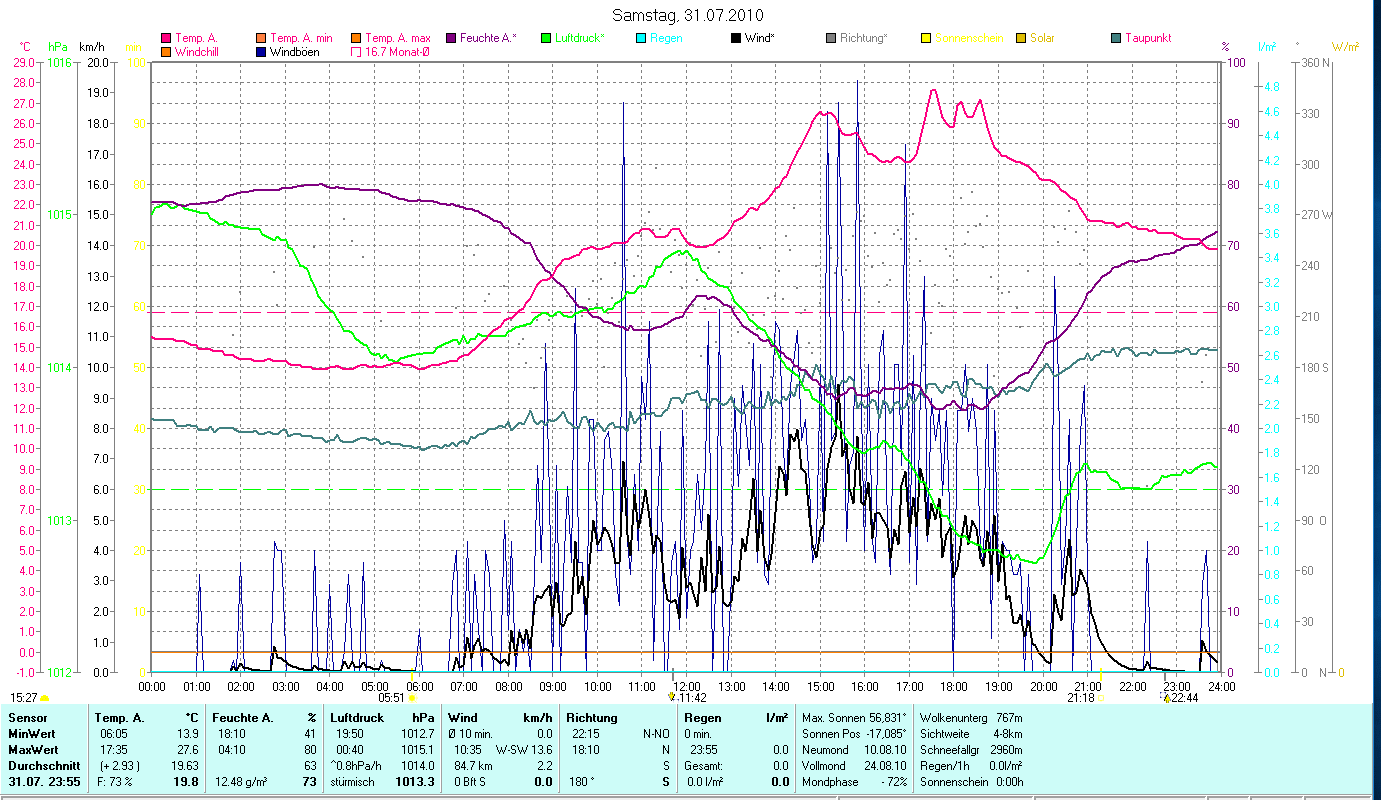Image resolution: width=1381 pixels, height=800 pixels.
Task: Toggle the 16.7 Monat-Ø legend box
Action: click(356, 51)
